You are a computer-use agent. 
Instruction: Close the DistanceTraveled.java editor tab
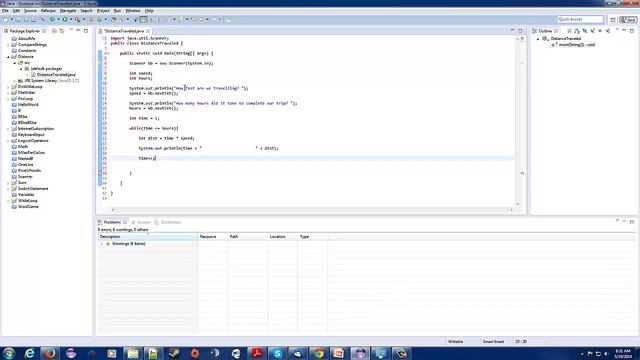point(148,31)
